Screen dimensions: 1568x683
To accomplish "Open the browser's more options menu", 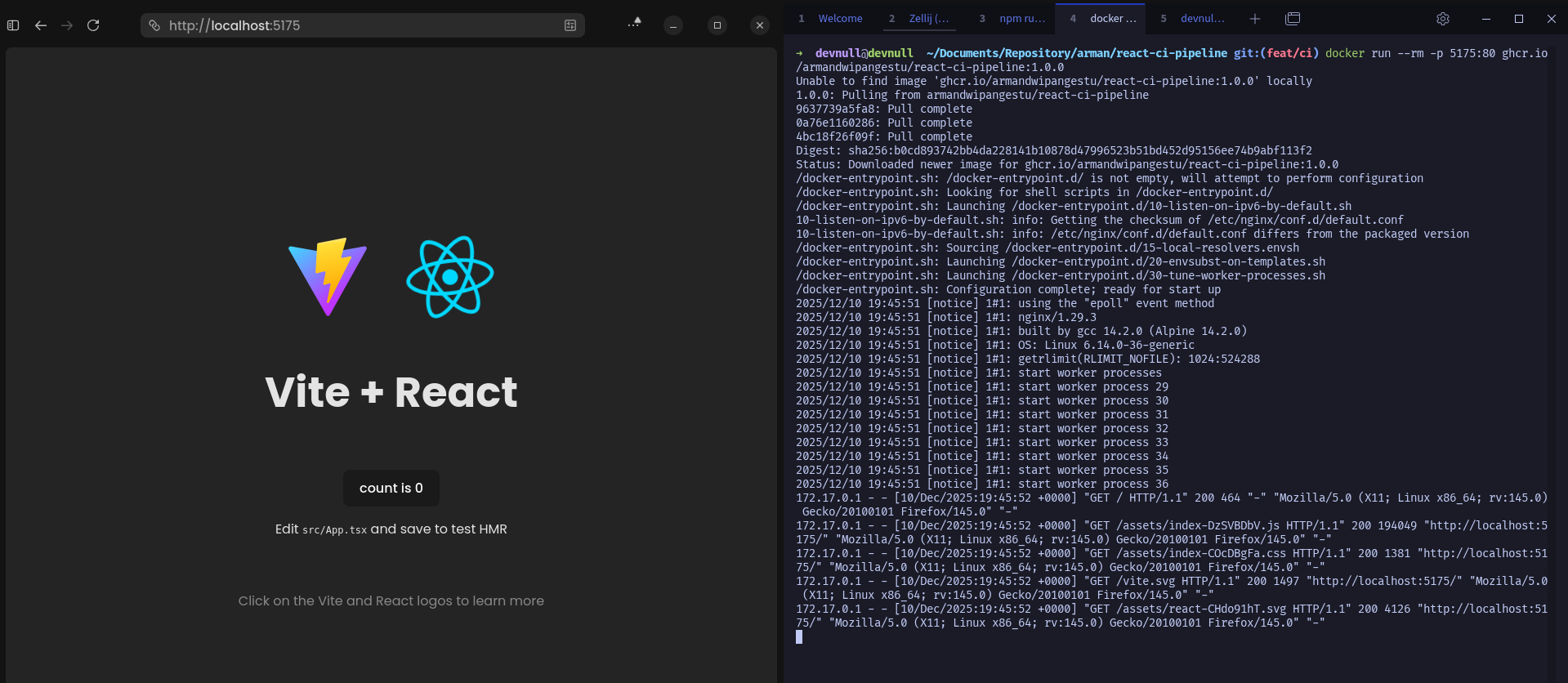I will click(634, 25).
